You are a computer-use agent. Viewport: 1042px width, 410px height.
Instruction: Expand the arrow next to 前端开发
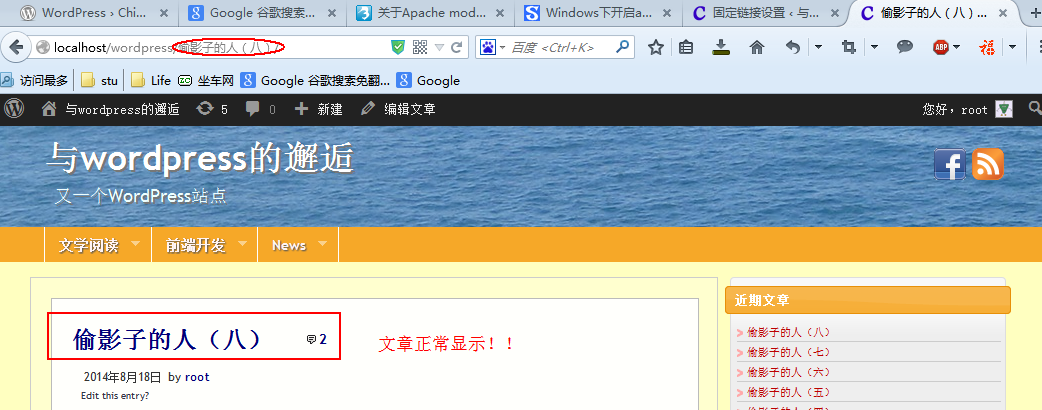point(243,244)
